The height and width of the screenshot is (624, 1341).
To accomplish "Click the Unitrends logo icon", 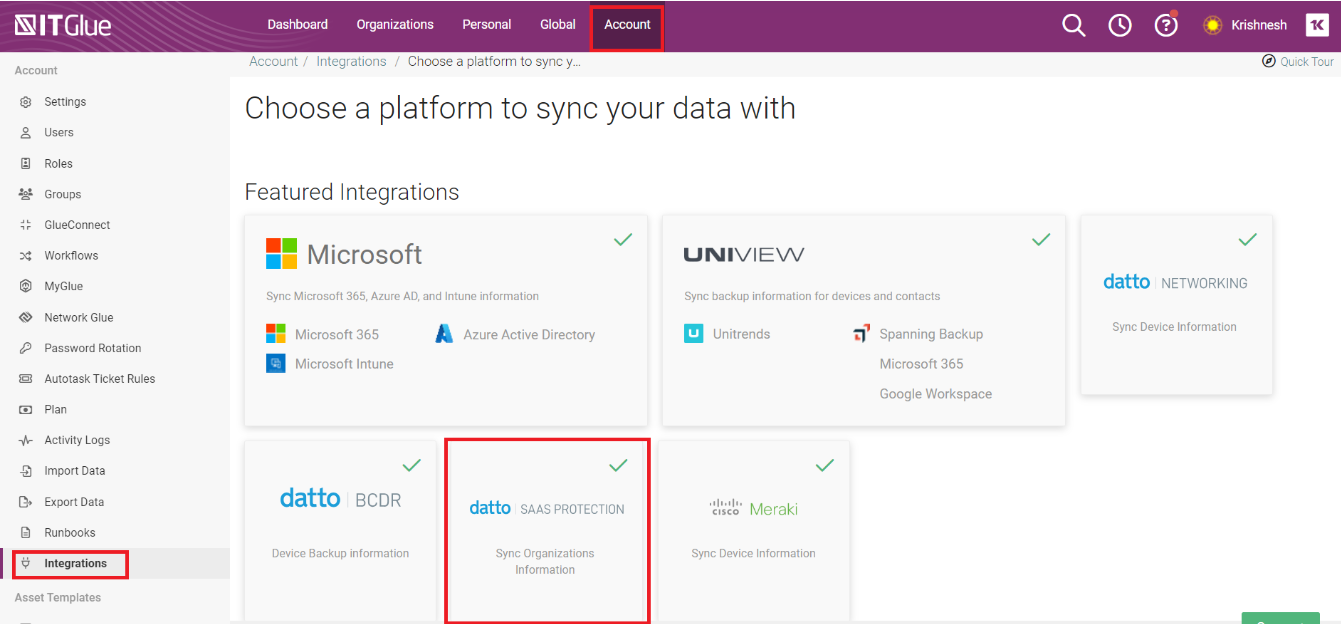I will point(694,334).
